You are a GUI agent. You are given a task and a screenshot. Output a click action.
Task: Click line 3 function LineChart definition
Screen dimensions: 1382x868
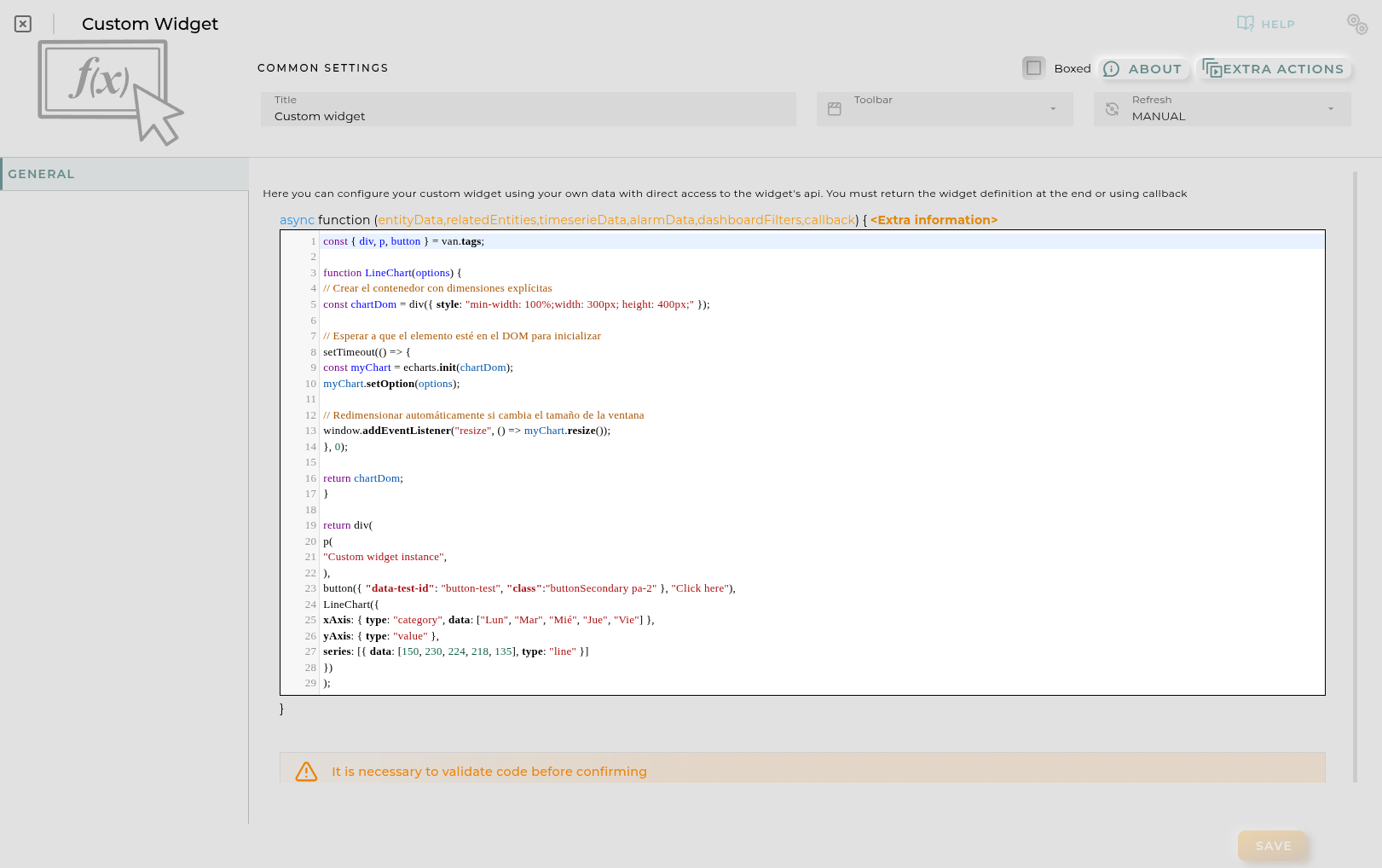click(392, 273)
